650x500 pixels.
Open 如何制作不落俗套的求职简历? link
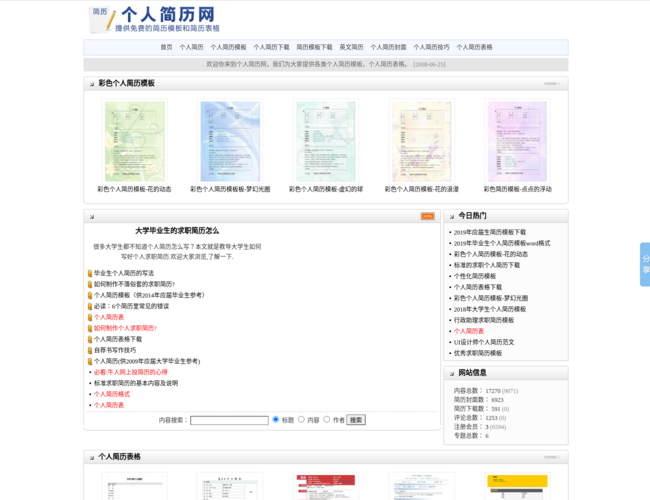coord(134,284)
